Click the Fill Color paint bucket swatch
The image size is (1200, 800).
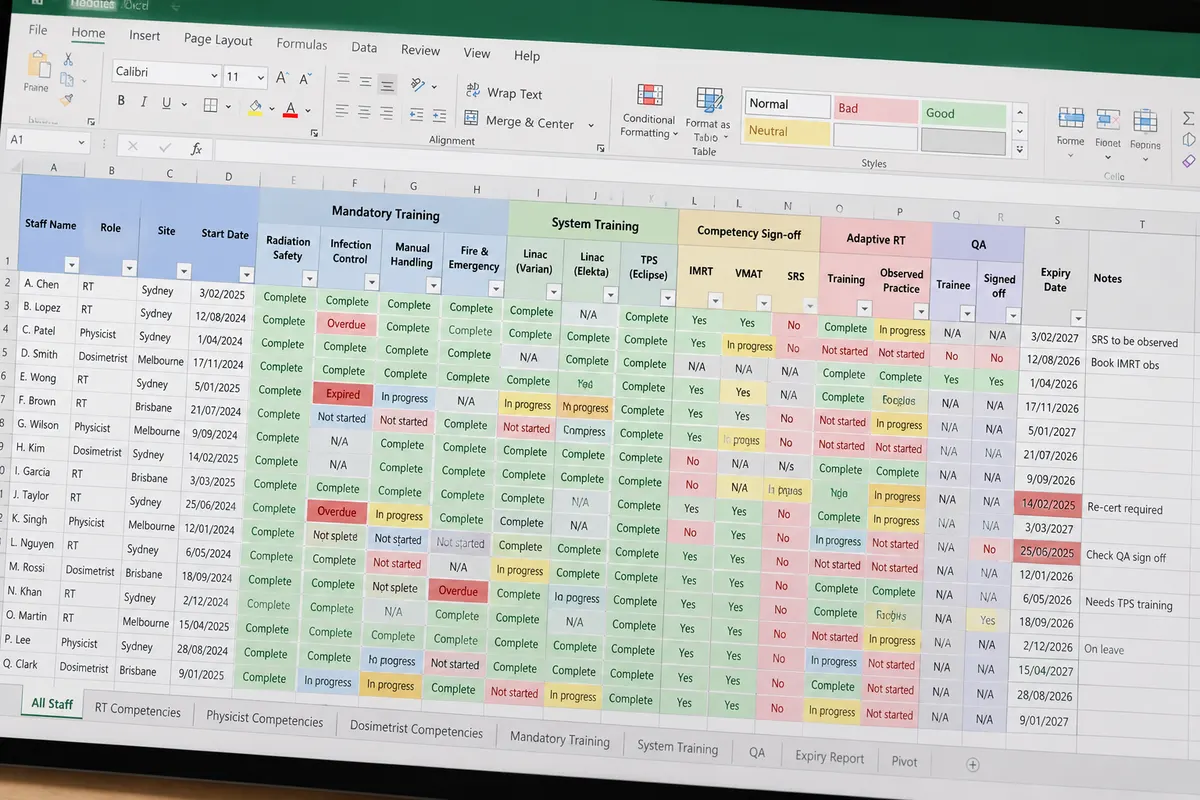(x=255, y=107)
